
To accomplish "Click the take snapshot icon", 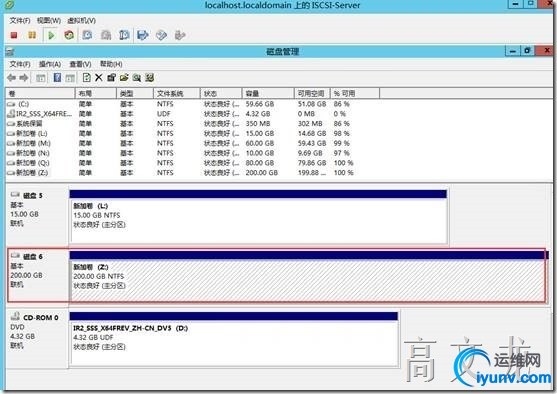I will point(87,35).
